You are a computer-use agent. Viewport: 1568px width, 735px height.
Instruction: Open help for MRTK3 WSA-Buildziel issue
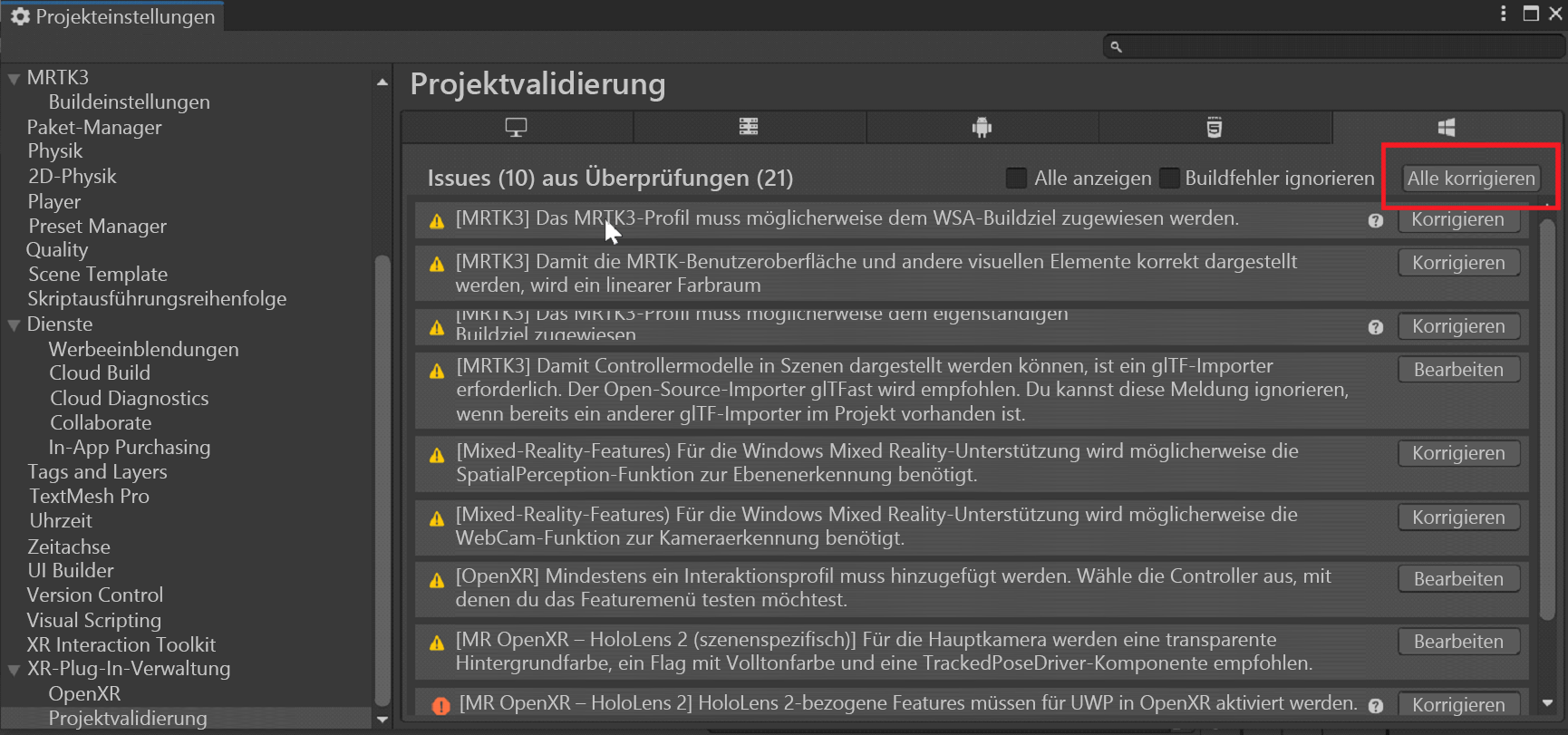click(x=1376, y=220)
